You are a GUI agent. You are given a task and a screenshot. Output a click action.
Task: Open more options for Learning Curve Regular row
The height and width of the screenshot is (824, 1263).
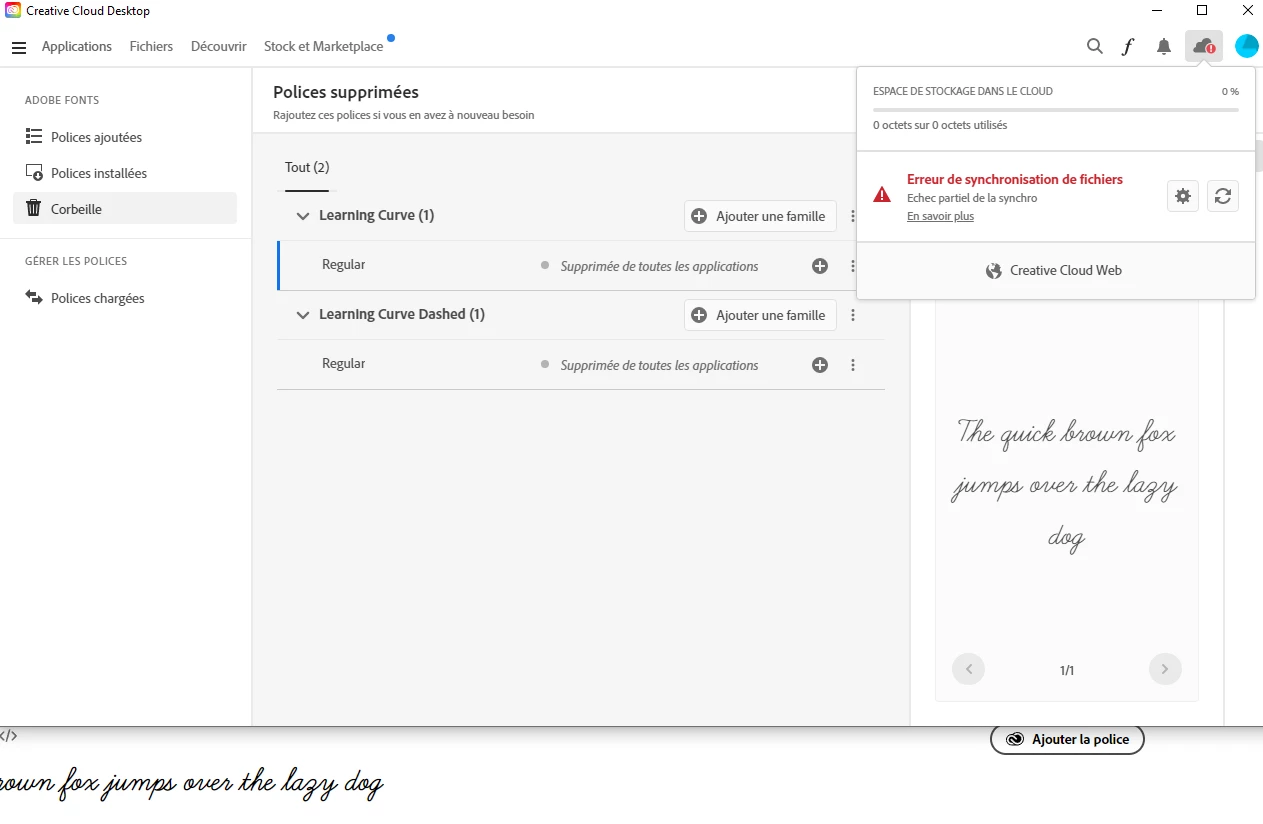pyautogui.click(x=853, y=266)
